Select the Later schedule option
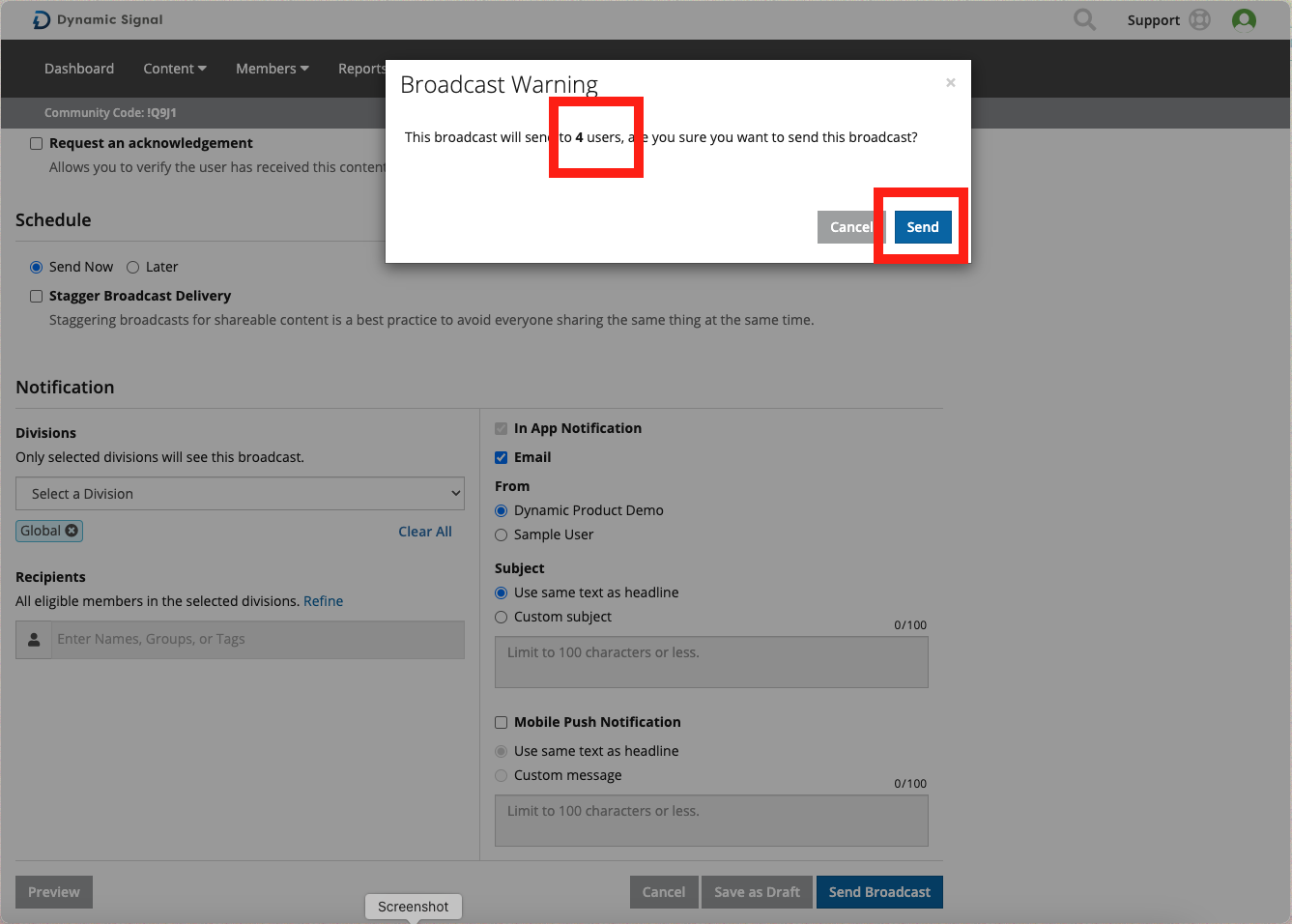 [133, 267]
